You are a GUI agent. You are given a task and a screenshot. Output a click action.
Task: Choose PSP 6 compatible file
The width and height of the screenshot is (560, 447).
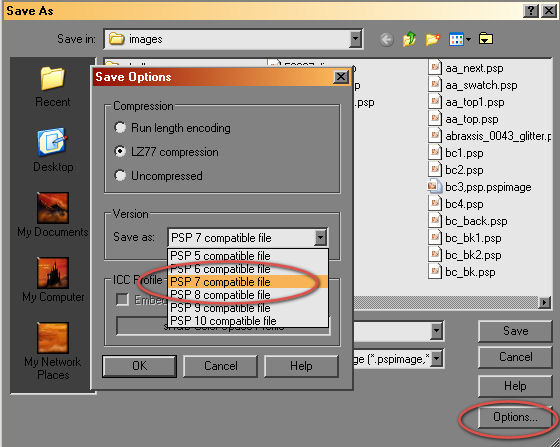click(x=248, y=268)
